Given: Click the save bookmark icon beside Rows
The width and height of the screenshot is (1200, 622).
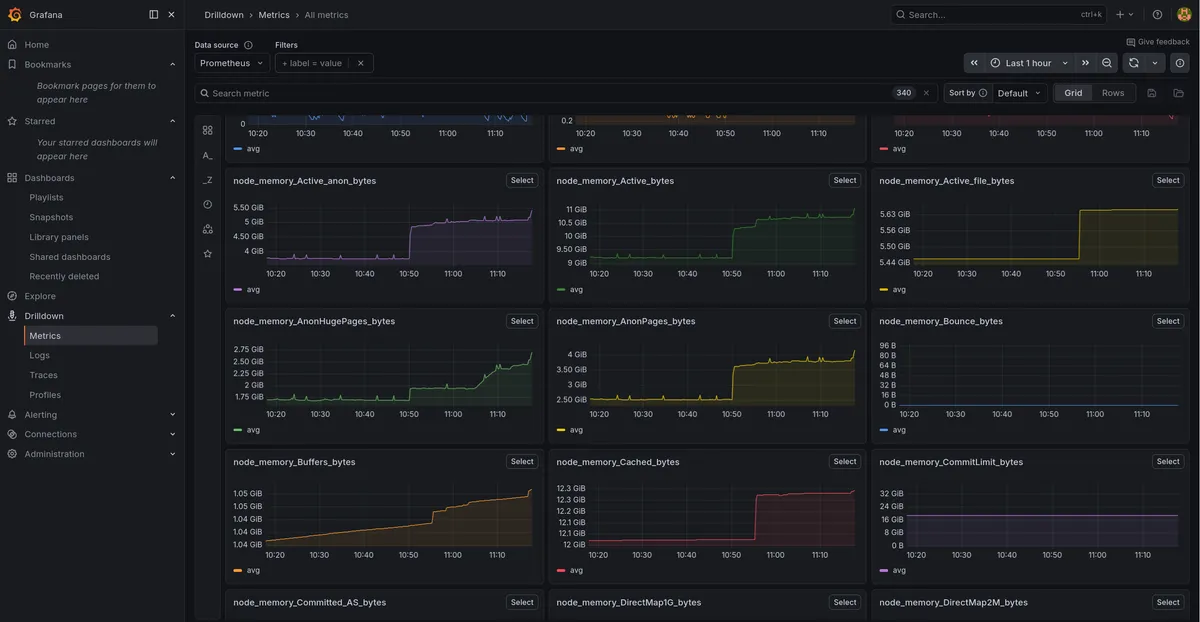Looking at the screenshot, I should click(x=1152, y=93).
